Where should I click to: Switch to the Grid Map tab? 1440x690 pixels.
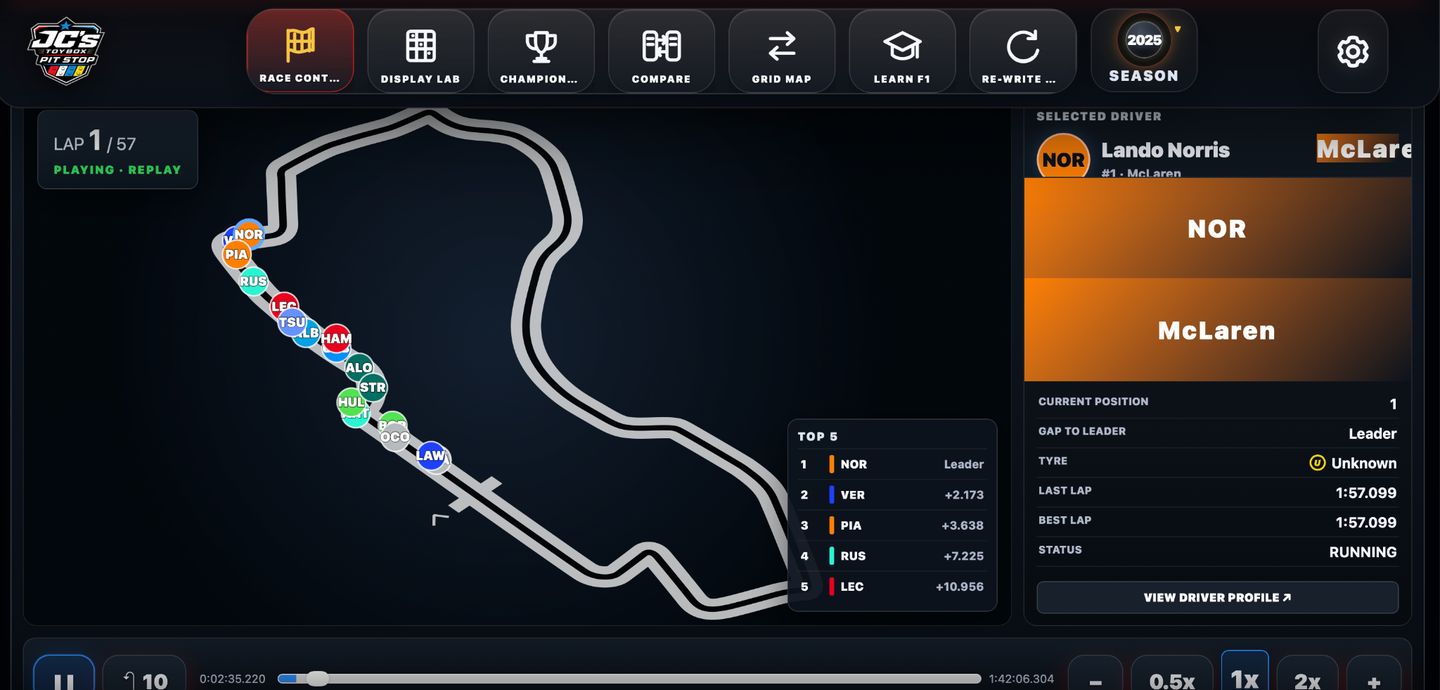(782, 51)
